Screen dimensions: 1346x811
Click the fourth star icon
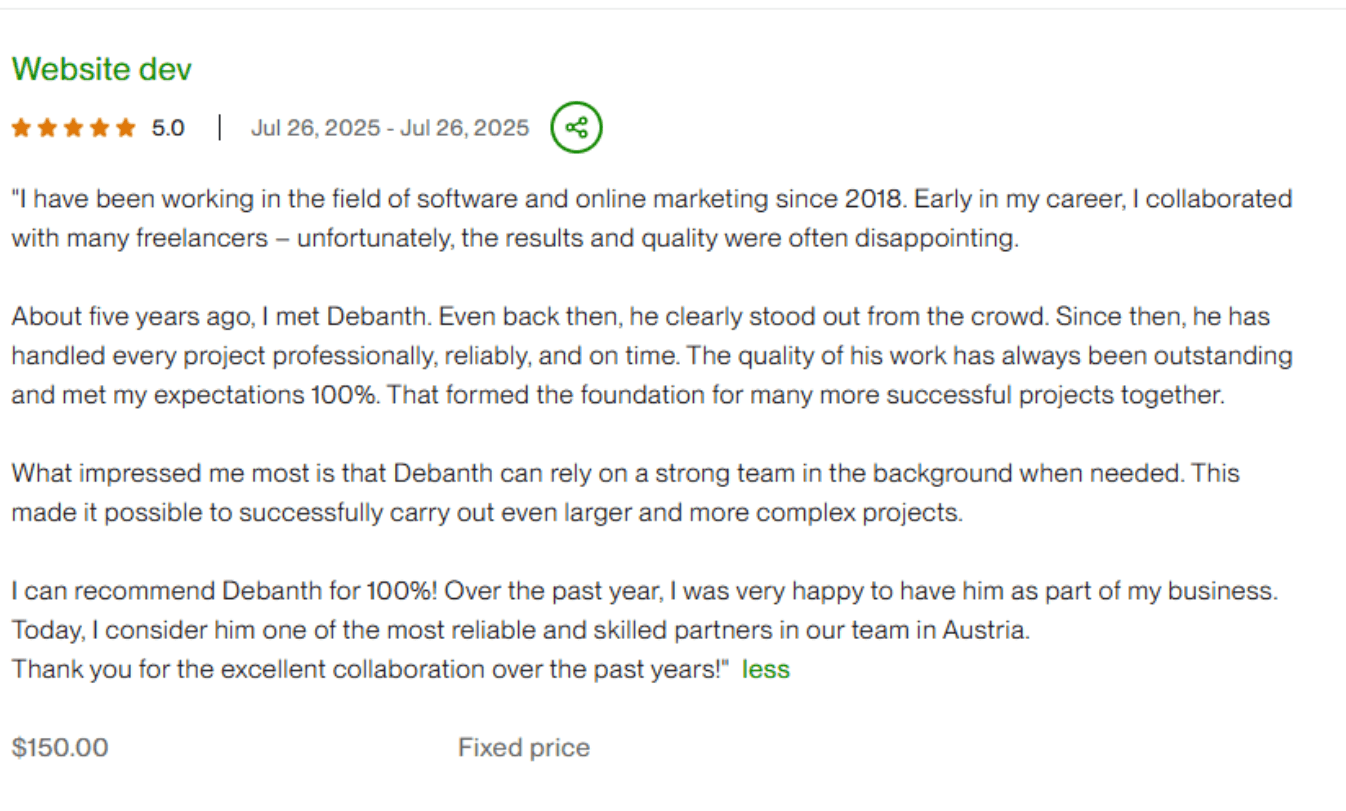click(98, 127)
